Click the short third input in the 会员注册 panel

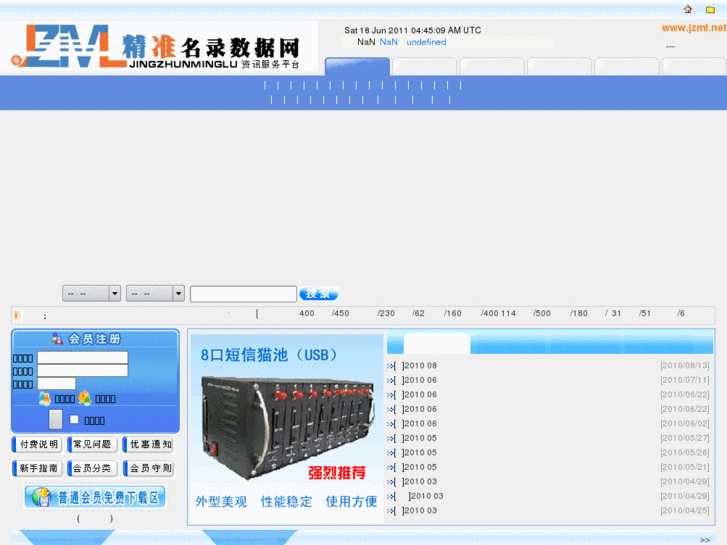pos(57,384)
